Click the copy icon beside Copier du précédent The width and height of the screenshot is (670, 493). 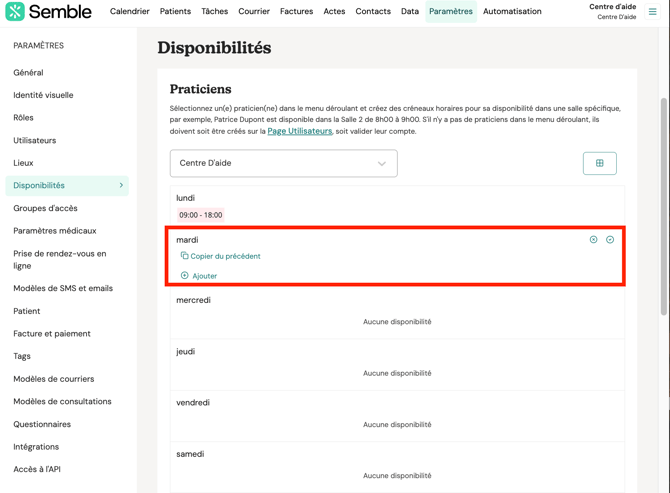click(x=184, y=256)
